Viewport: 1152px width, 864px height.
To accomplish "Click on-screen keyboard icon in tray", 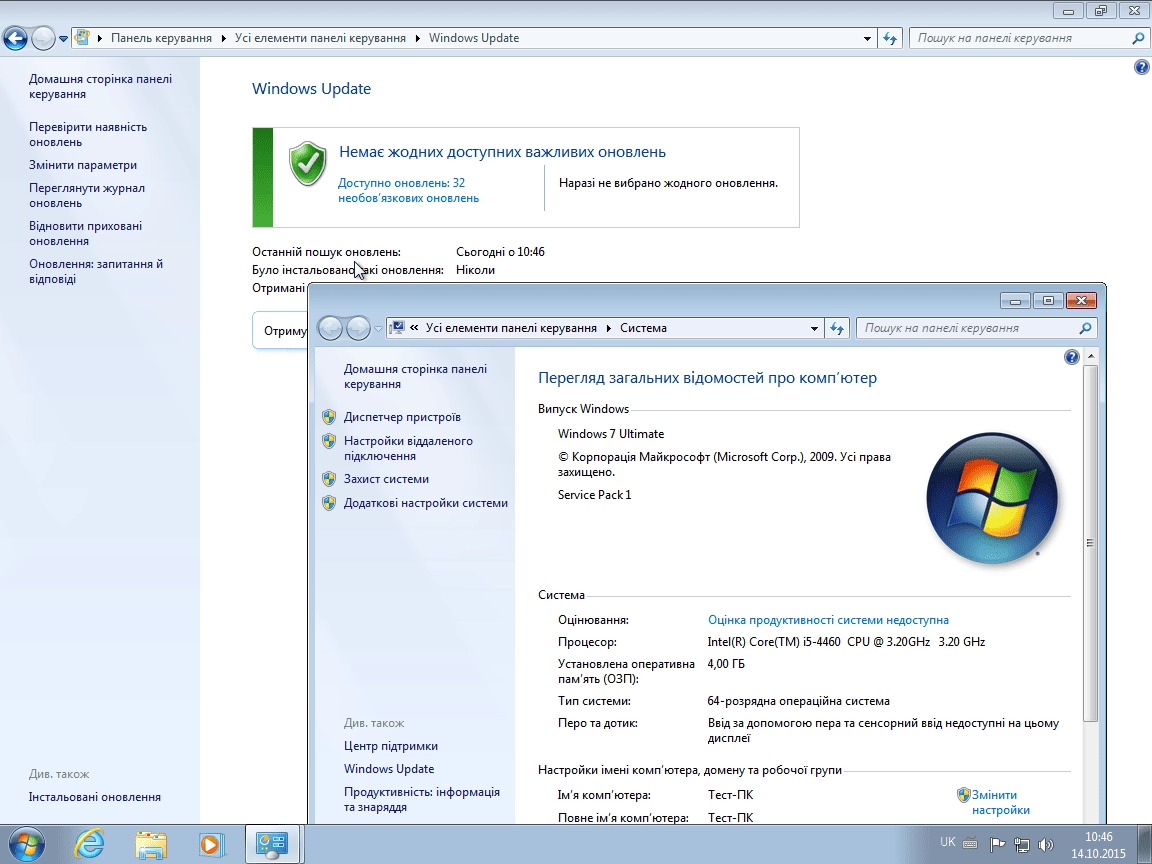I will [970, 844].
